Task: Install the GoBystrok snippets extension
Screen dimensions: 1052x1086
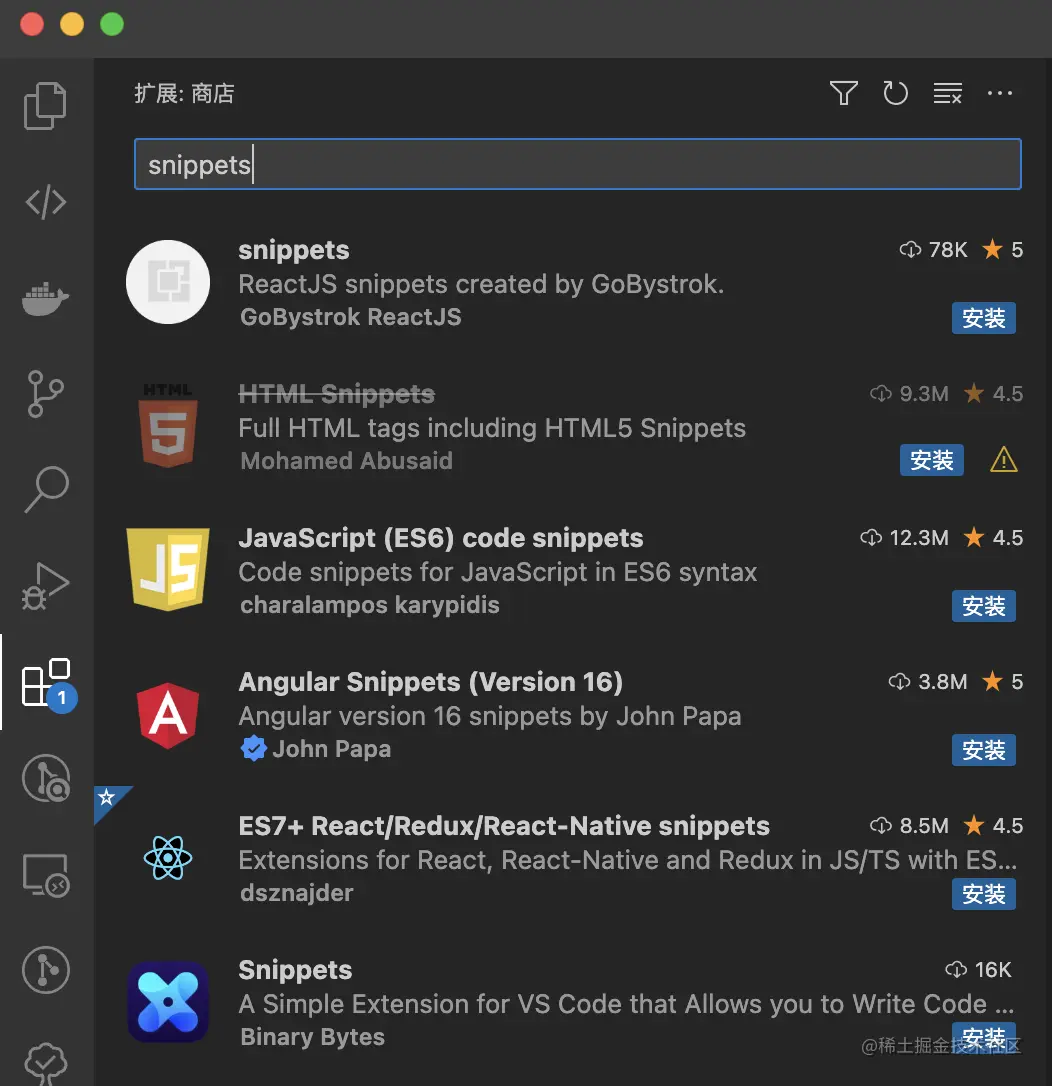Action: (x=983, y=318)
